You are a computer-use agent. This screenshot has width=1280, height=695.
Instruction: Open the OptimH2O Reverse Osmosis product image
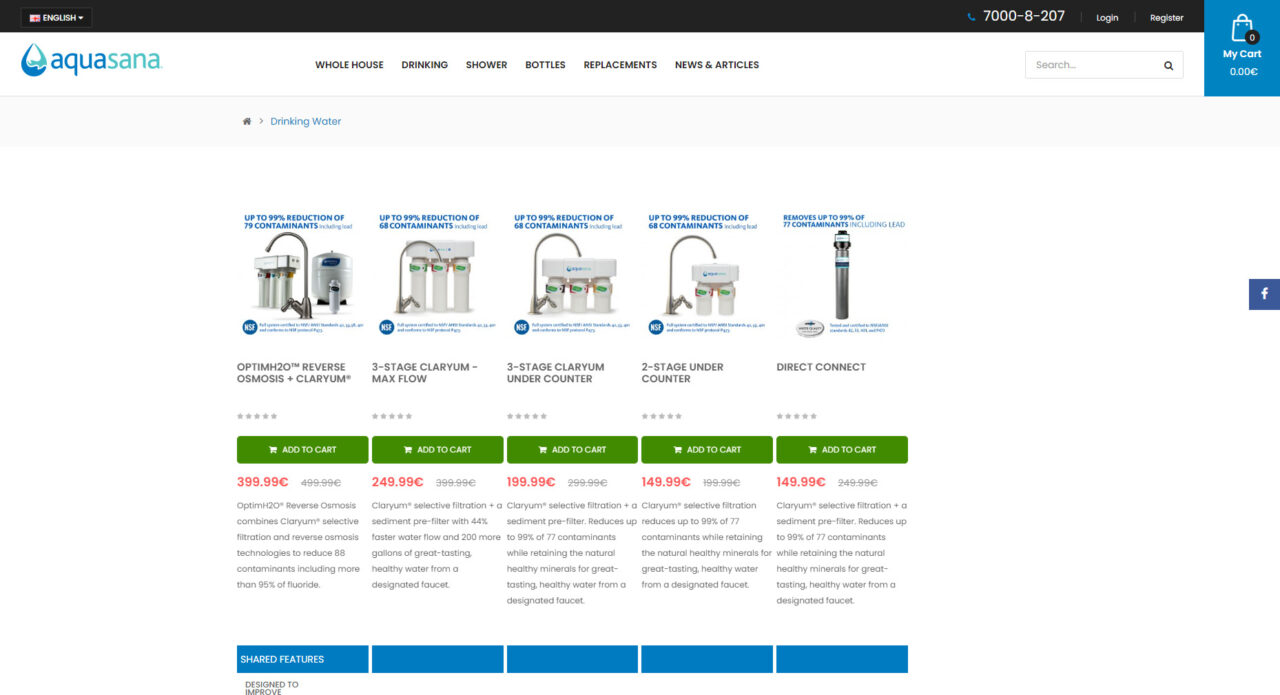(x=302, y=275)
